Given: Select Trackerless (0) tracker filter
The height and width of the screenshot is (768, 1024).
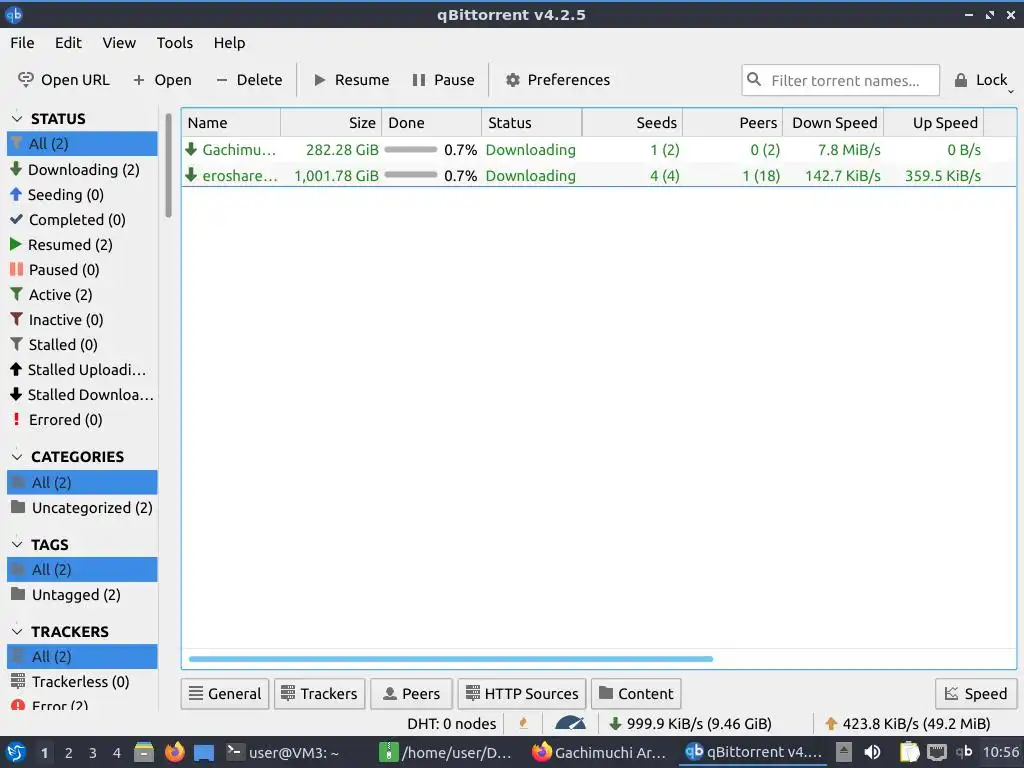Looking at the screenshot, I should pos(82,681).
